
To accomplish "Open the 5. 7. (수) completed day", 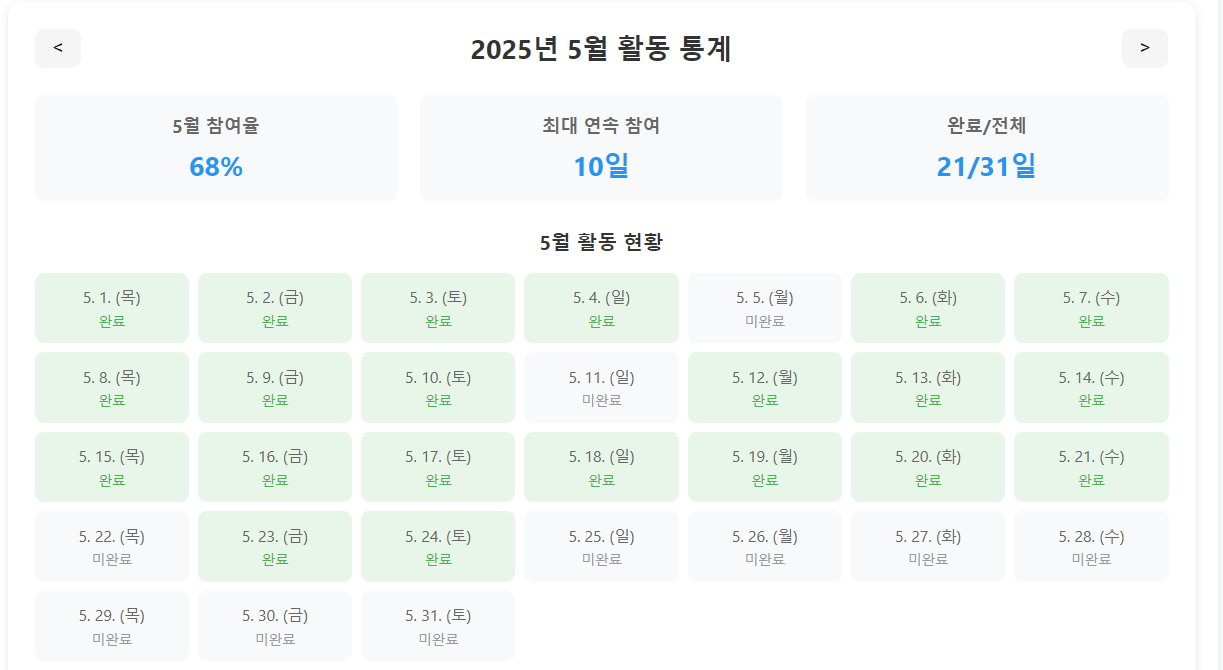I will coord(1091,308).
